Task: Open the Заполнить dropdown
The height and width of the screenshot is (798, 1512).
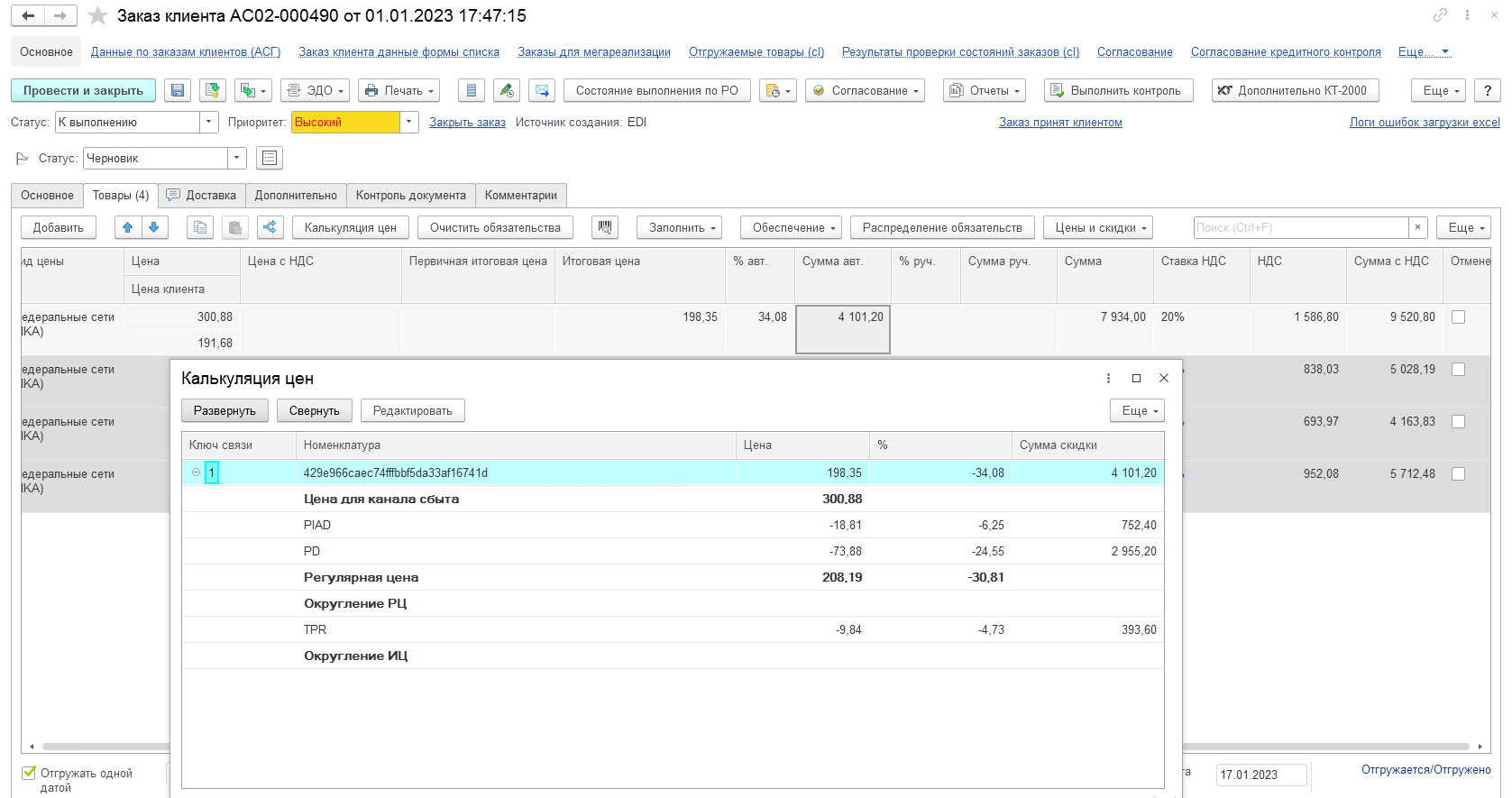Action: tap(682, 227)
